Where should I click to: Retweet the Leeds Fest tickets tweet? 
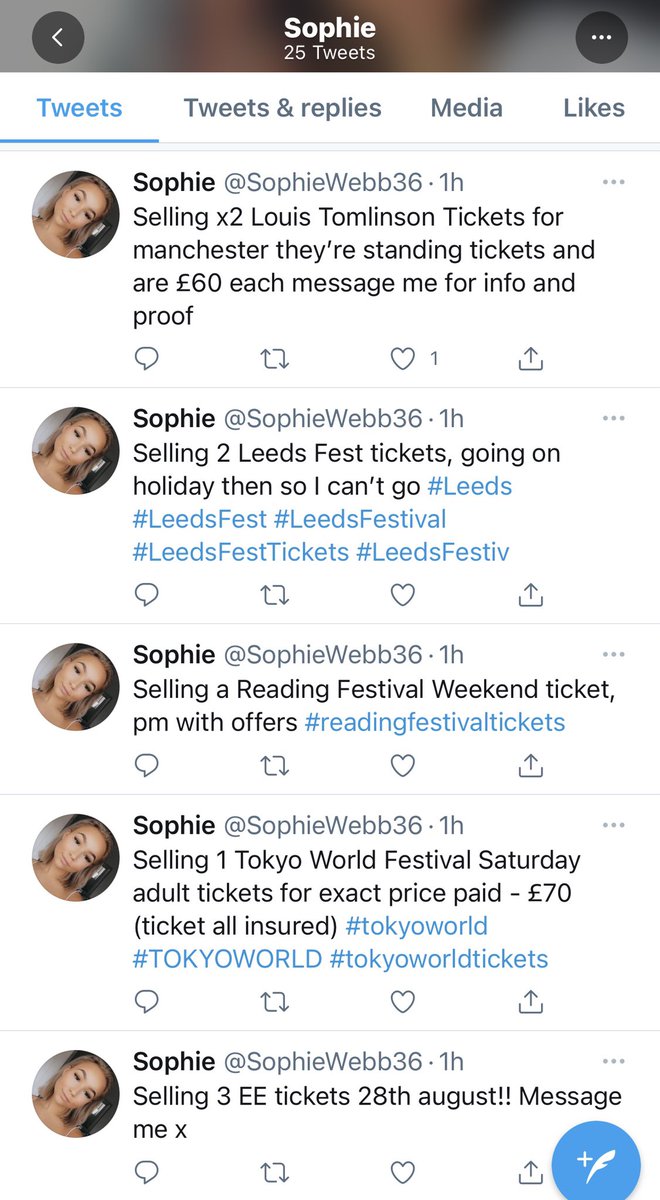[274, 595]
